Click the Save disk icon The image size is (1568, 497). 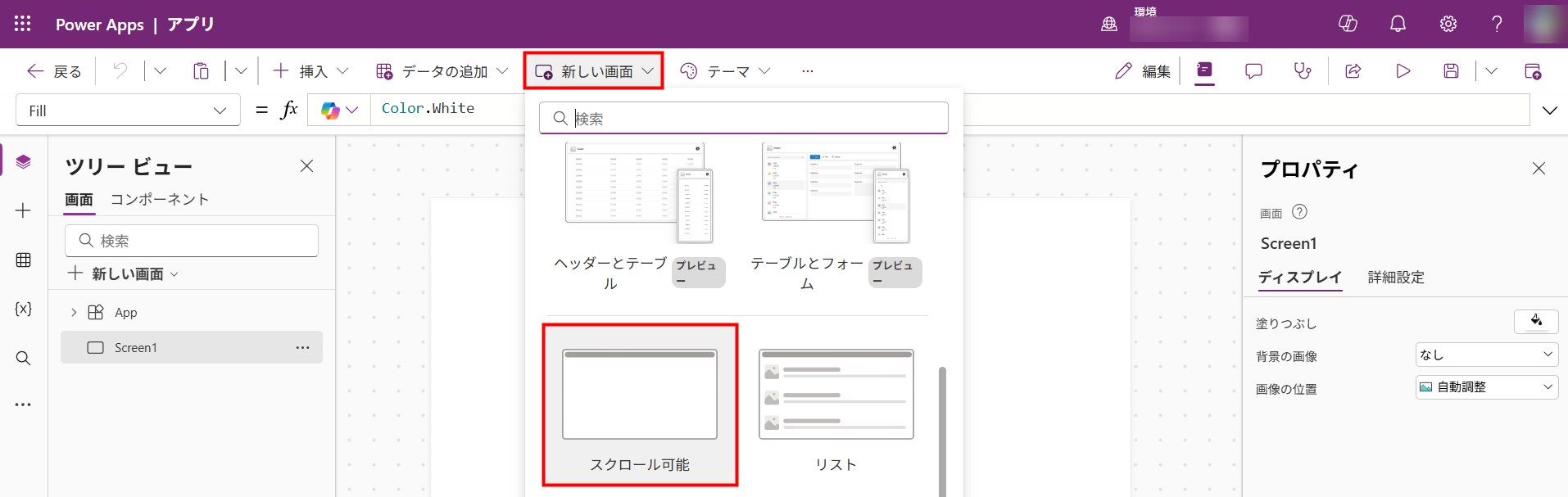coord(1451,71)
